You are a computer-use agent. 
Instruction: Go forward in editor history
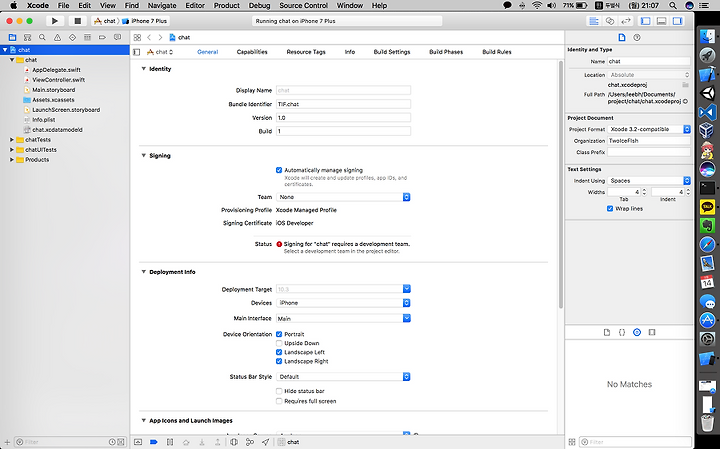click(x=160, y=37)
